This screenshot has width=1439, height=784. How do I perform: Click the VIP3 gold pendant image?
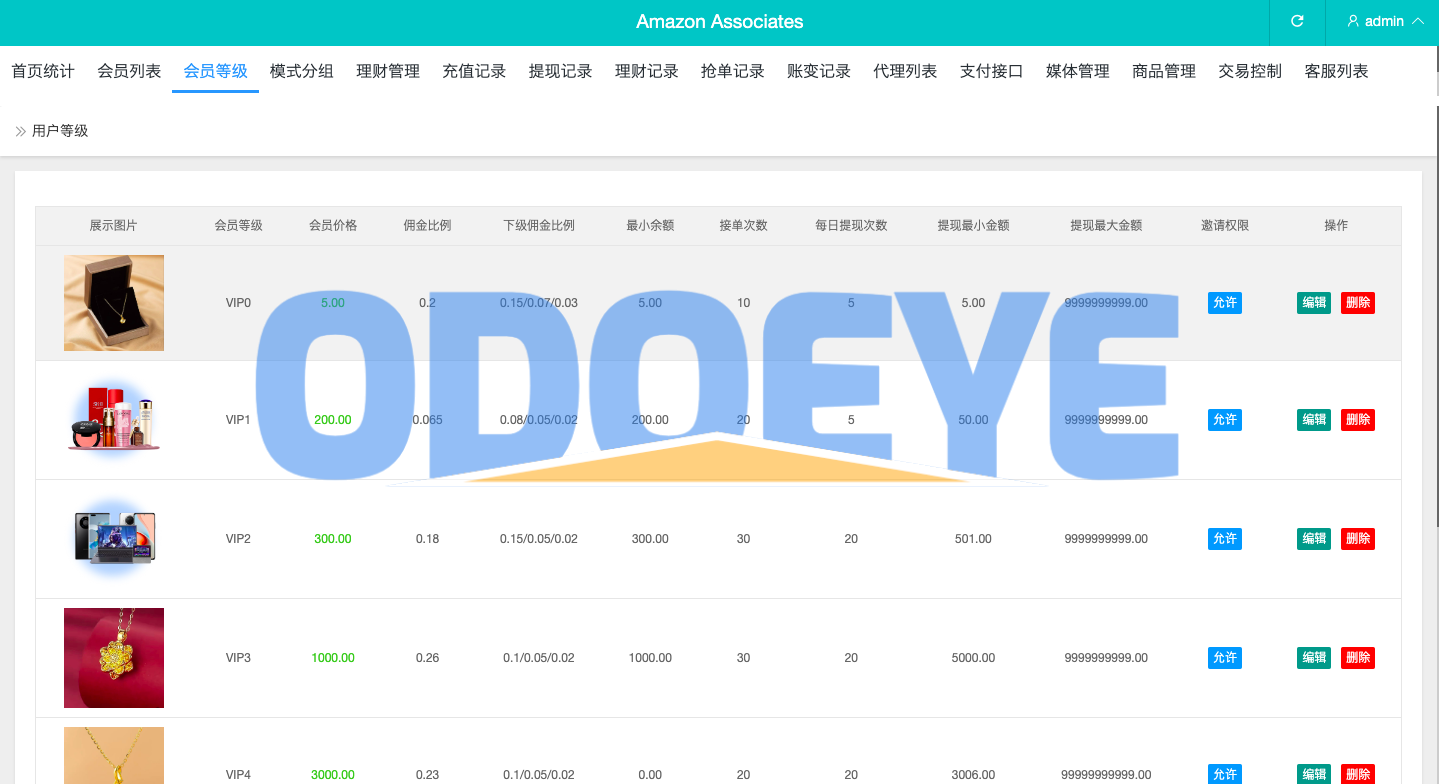tap(114, 657)
